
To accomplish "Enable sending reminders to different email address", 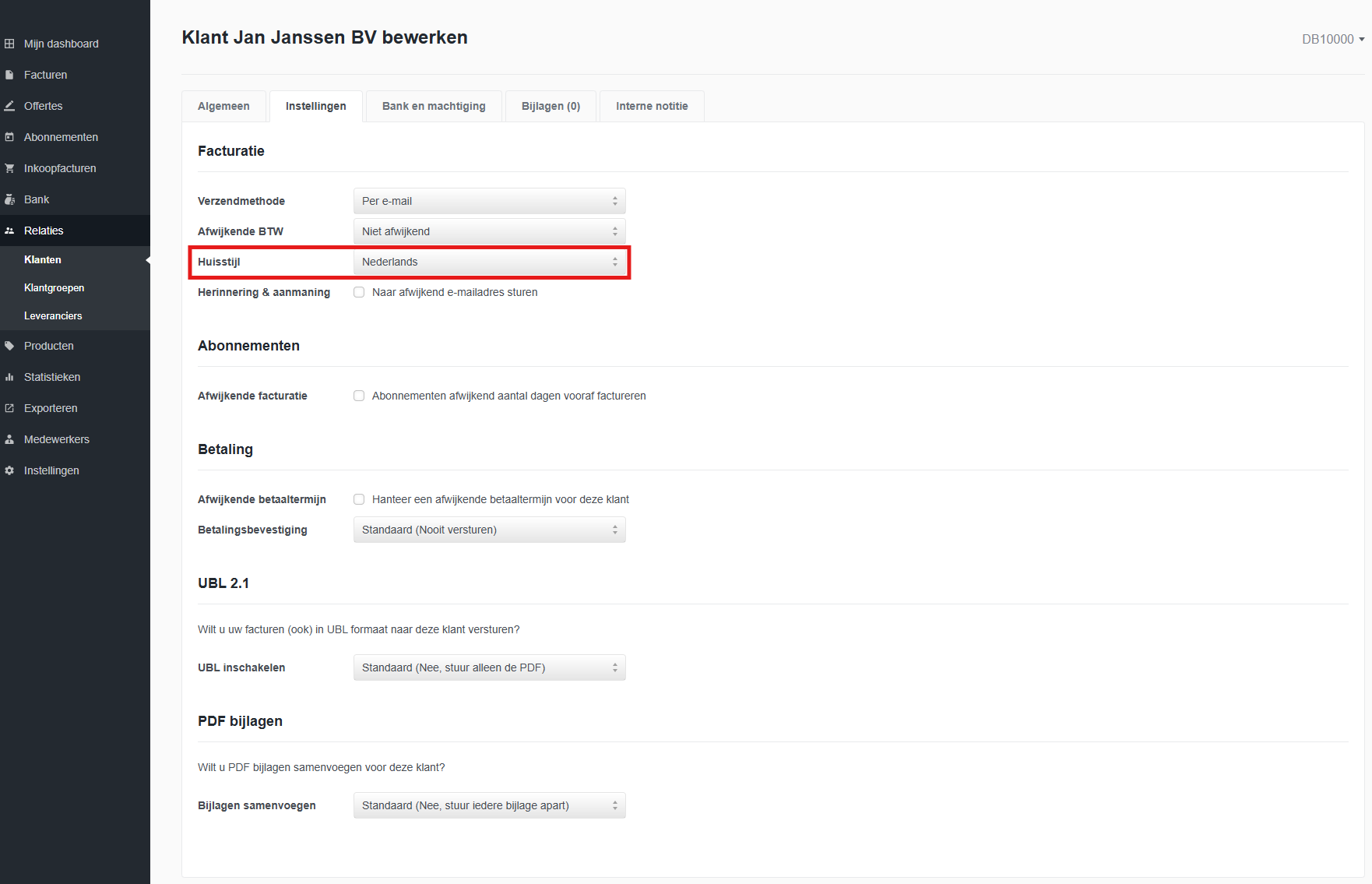I will 359,292.
